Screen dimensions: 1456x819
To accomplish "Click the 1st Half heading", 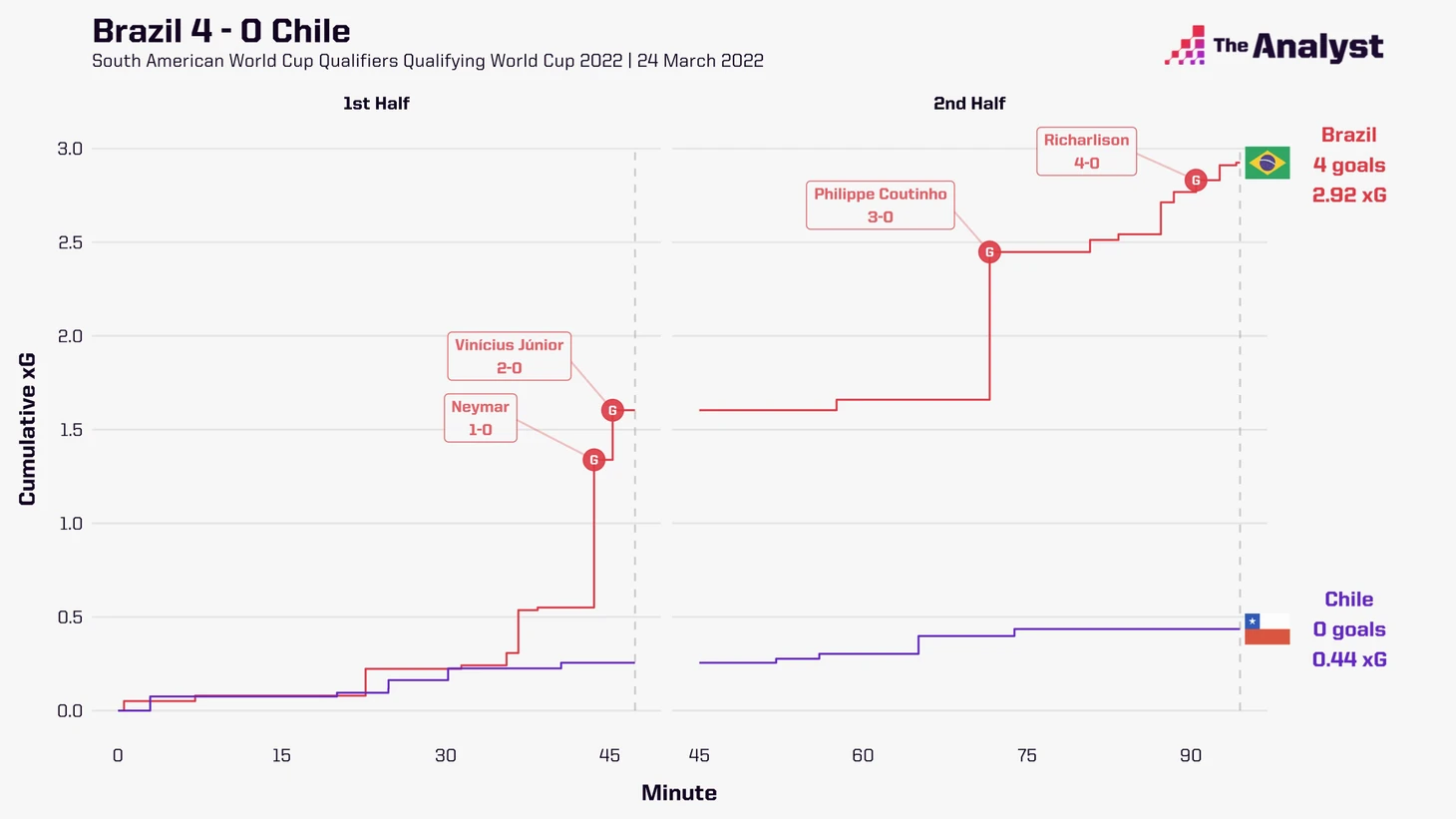I will (376, 103).
